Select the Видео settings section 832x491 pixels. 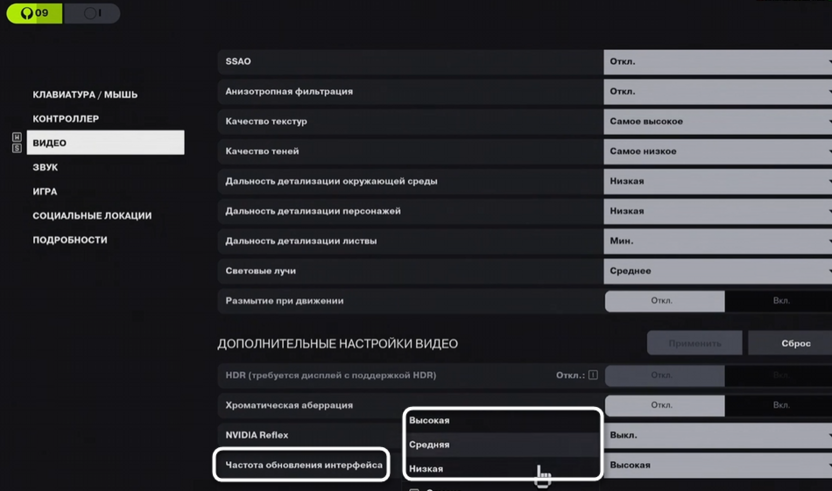106,143
